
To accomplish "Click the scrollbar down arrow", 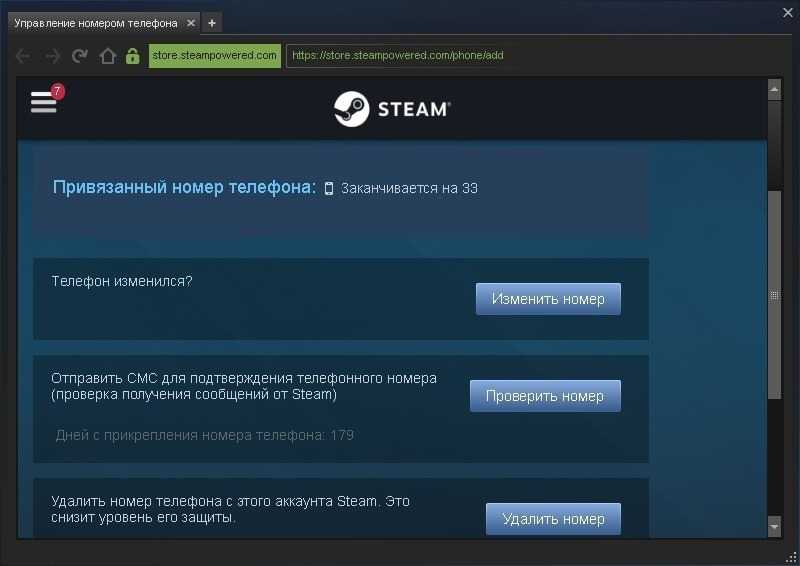I will point(774,526).
